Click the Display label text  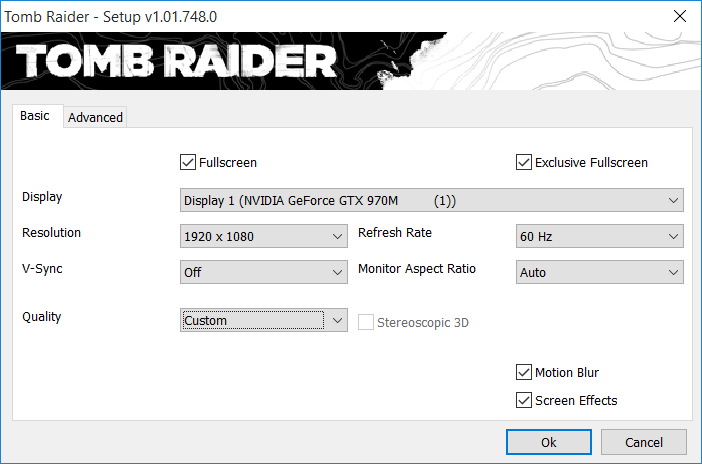[42, 197]
